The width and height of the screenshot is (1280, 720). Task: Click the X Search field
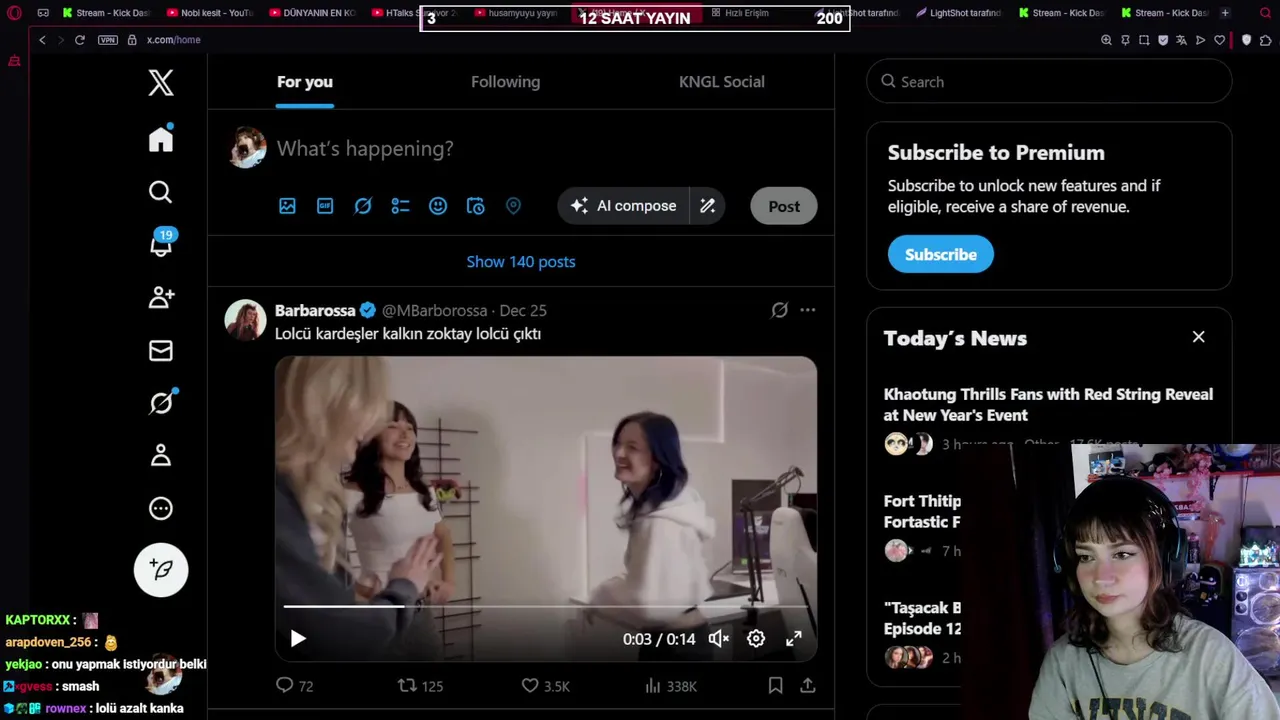point(1049,82)
